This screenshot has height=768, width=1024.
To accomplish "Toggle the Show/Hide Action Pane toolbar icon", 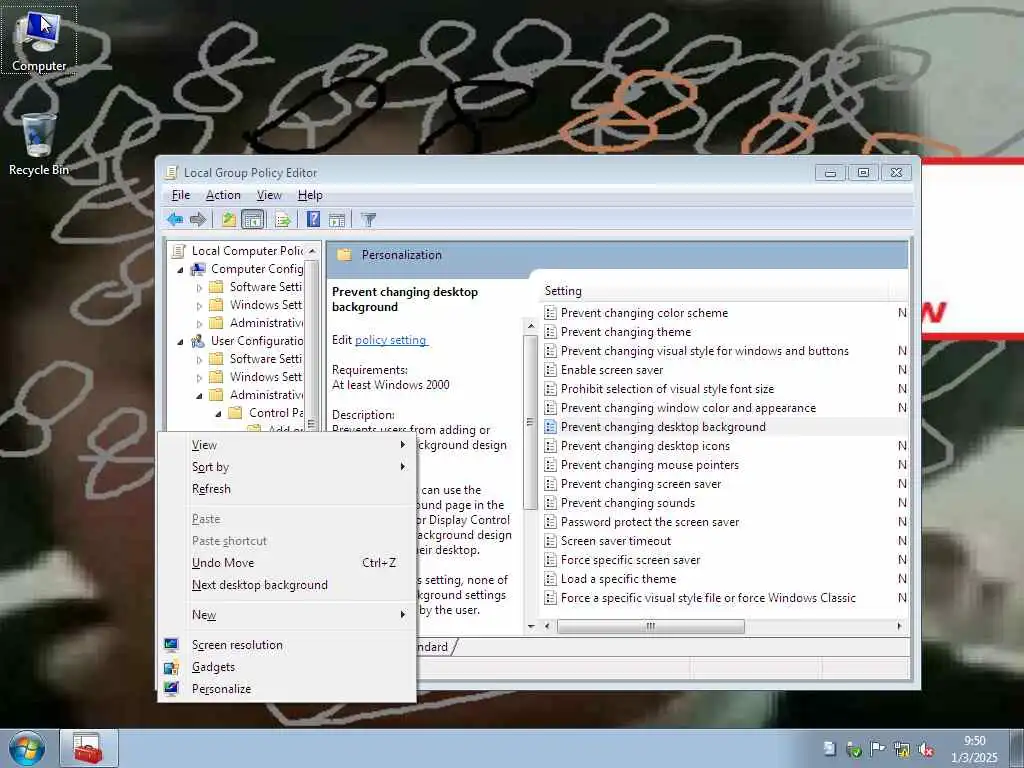I will 337,219.
